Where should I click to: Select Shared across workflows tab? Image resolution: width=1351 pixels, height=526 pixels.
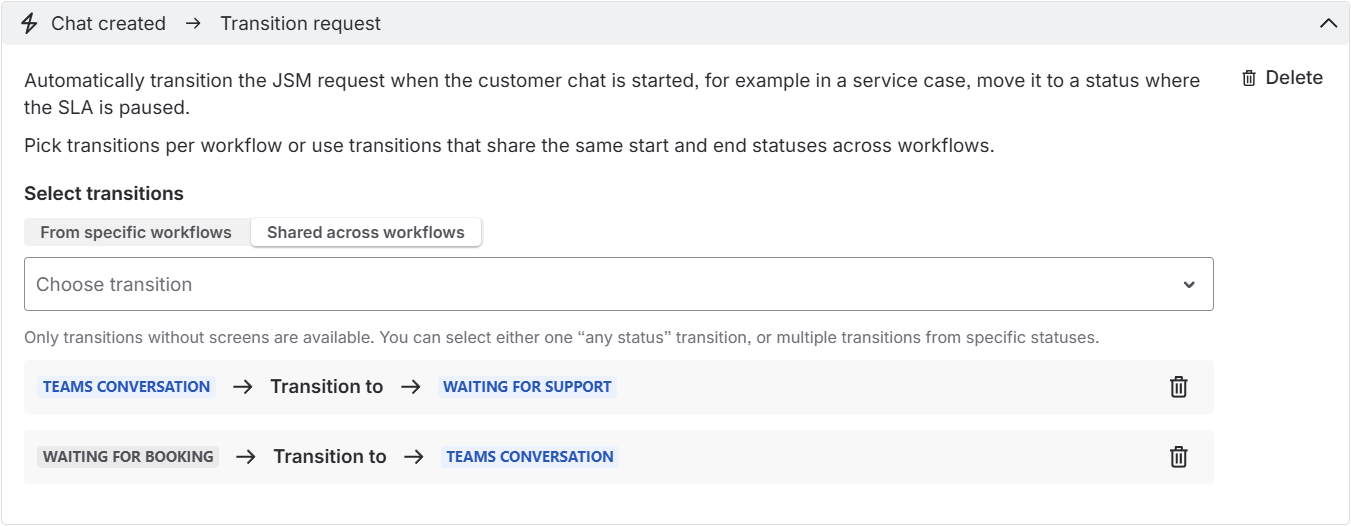[365, 232]
